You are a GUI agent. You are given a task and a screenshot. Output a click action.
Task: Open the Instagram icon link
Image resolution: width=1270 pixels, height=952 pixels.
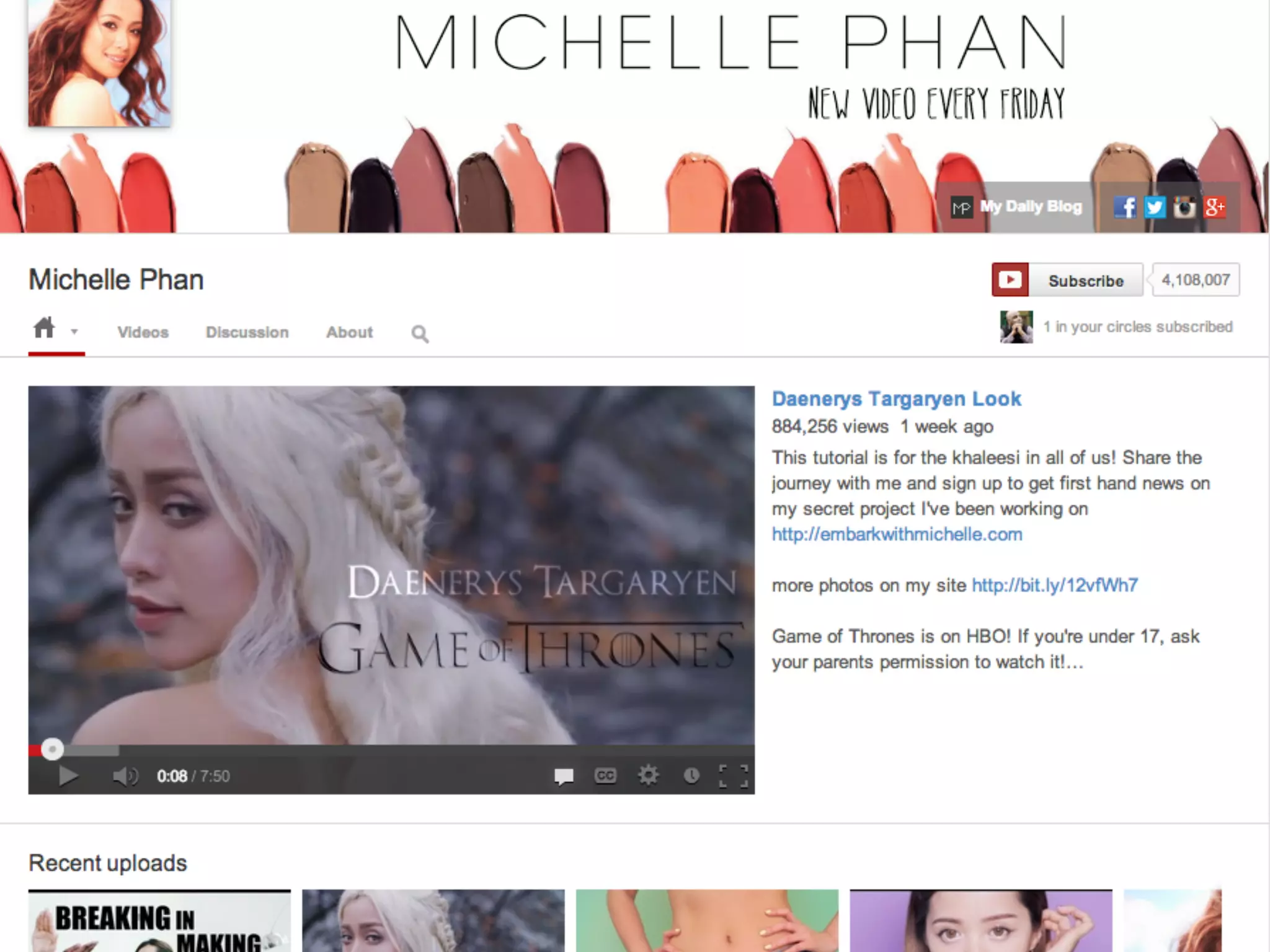(1184, 207)
